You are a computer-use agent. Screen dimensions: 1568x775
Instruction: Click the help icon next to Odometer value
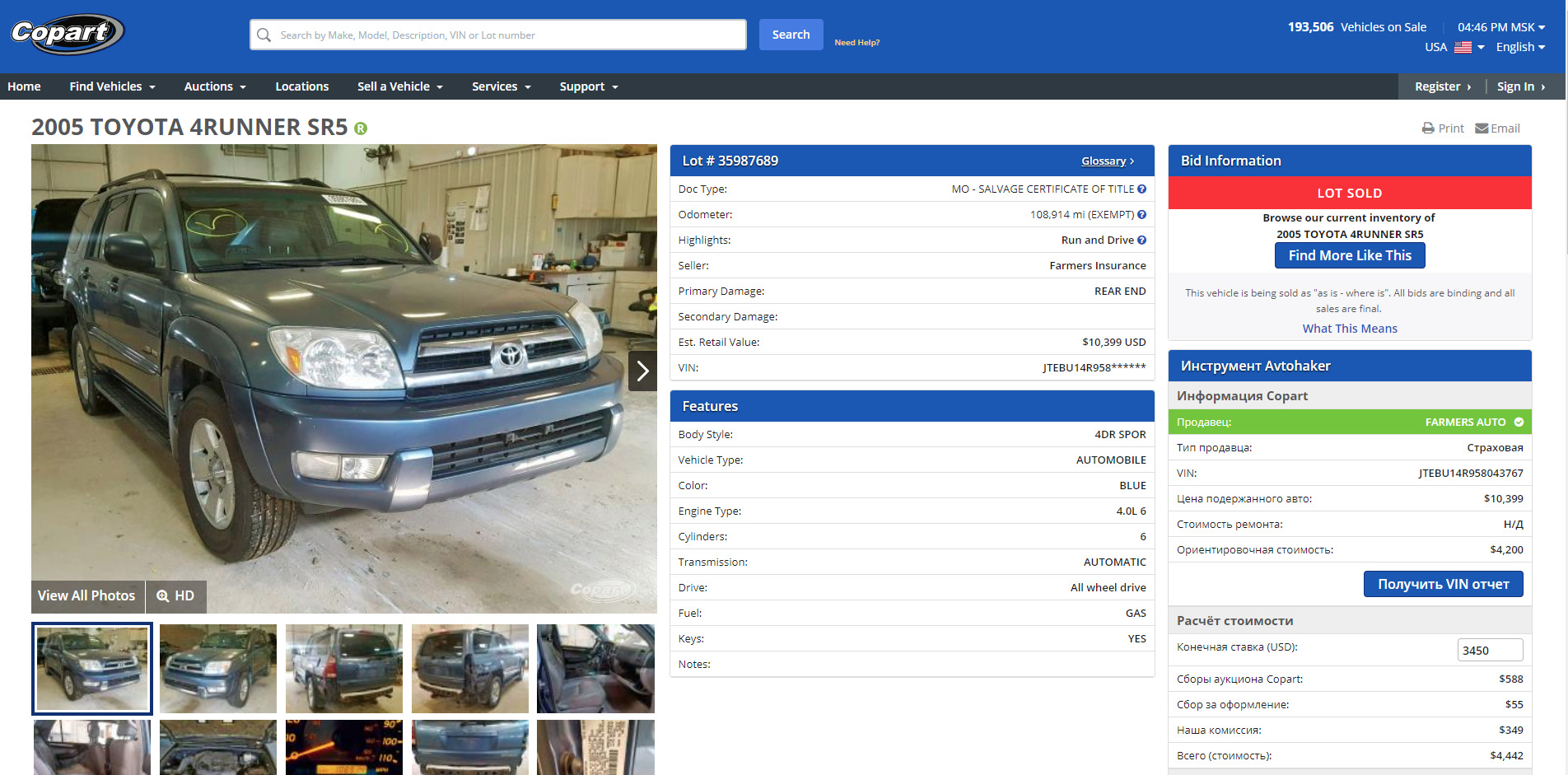click(1141, 215)
